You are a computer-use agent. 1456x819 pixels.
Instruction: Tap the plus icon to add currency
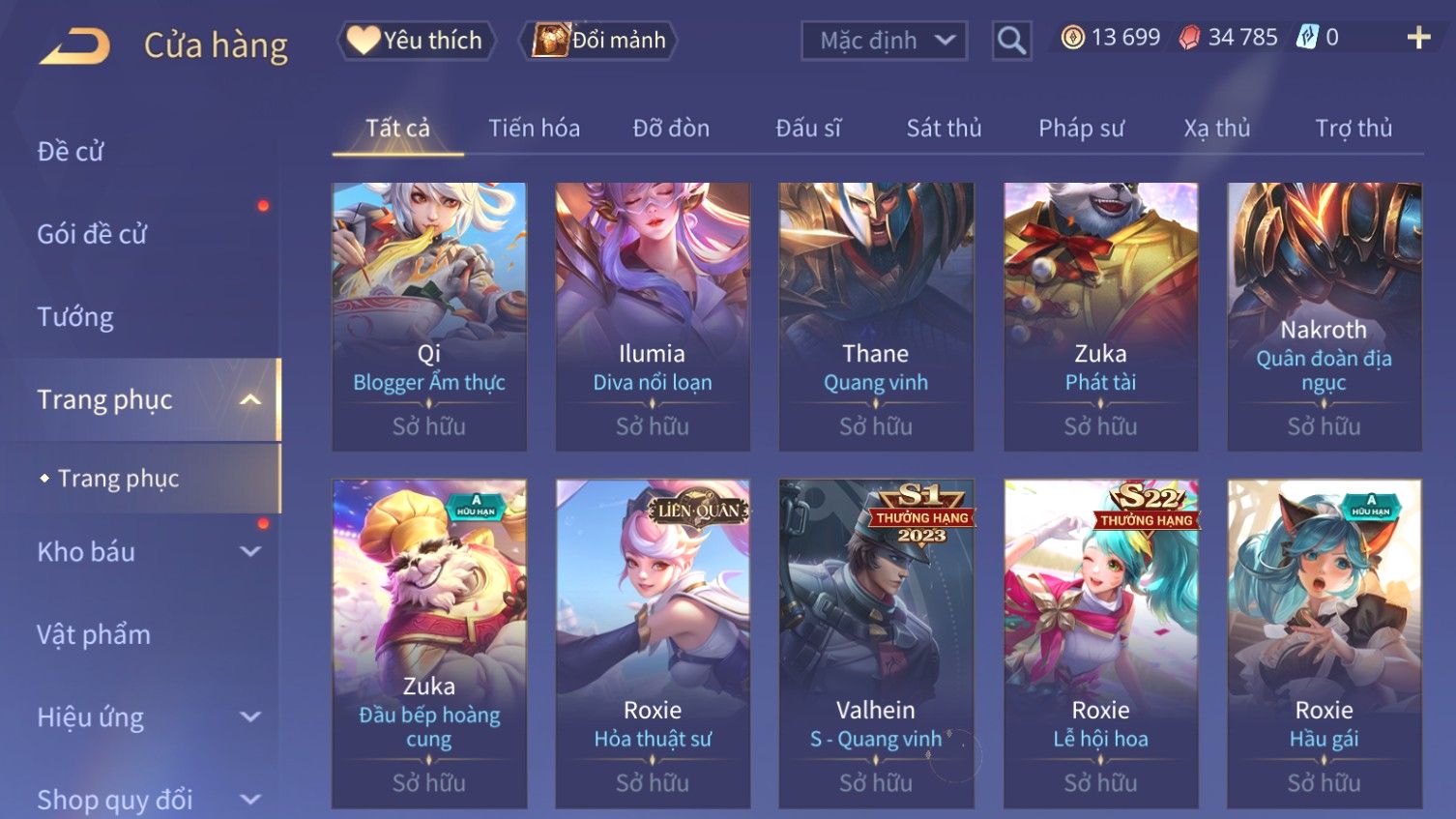tap(1418, 38)
